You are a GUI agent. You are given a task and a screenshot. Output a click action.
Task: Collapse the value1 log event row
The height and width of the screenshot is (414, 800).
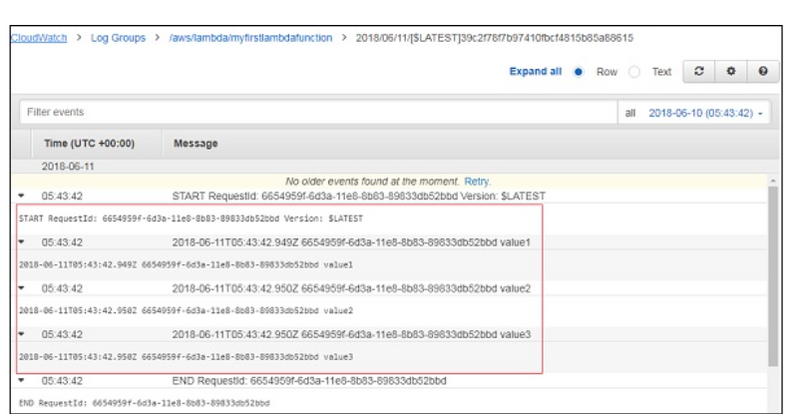click(22, 242)
